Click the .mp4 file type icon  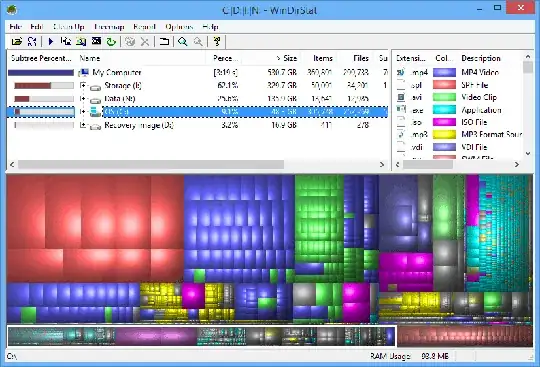pos(401,72)
